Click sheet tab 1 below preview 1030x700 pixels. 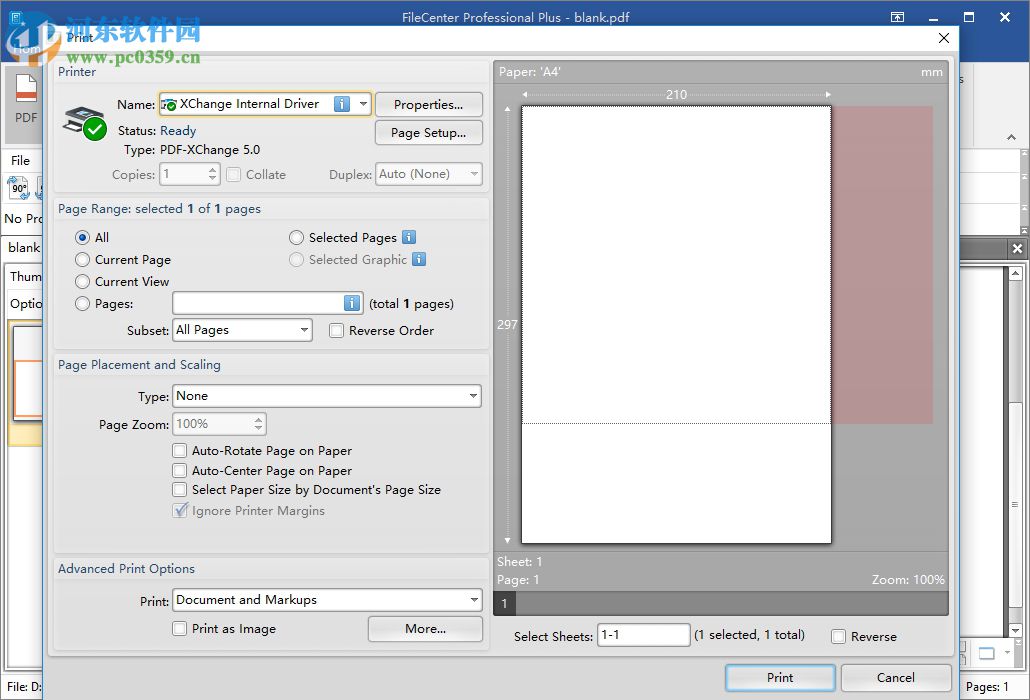coord(504,603)
